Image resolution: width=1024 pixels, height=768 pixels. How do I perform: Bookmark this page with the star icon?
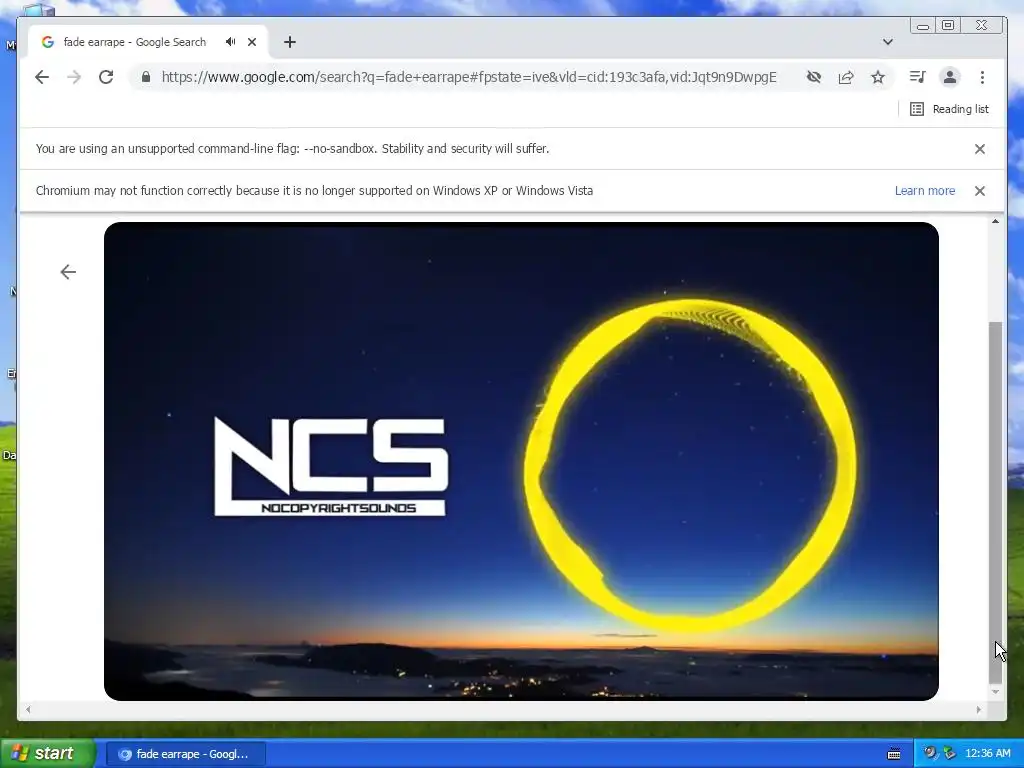[878, 77]
